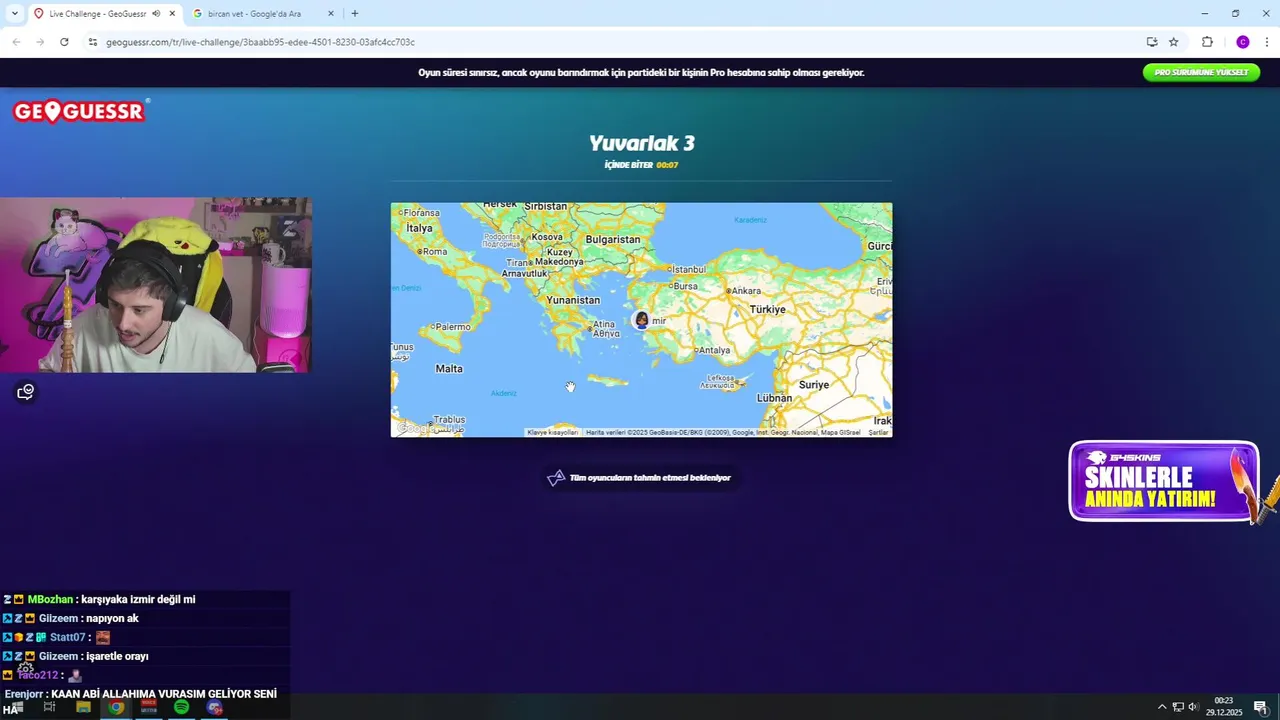Open the Voicemeeter taskbar app
Viewport: 1280px width, 720px height.
[149, 707]
